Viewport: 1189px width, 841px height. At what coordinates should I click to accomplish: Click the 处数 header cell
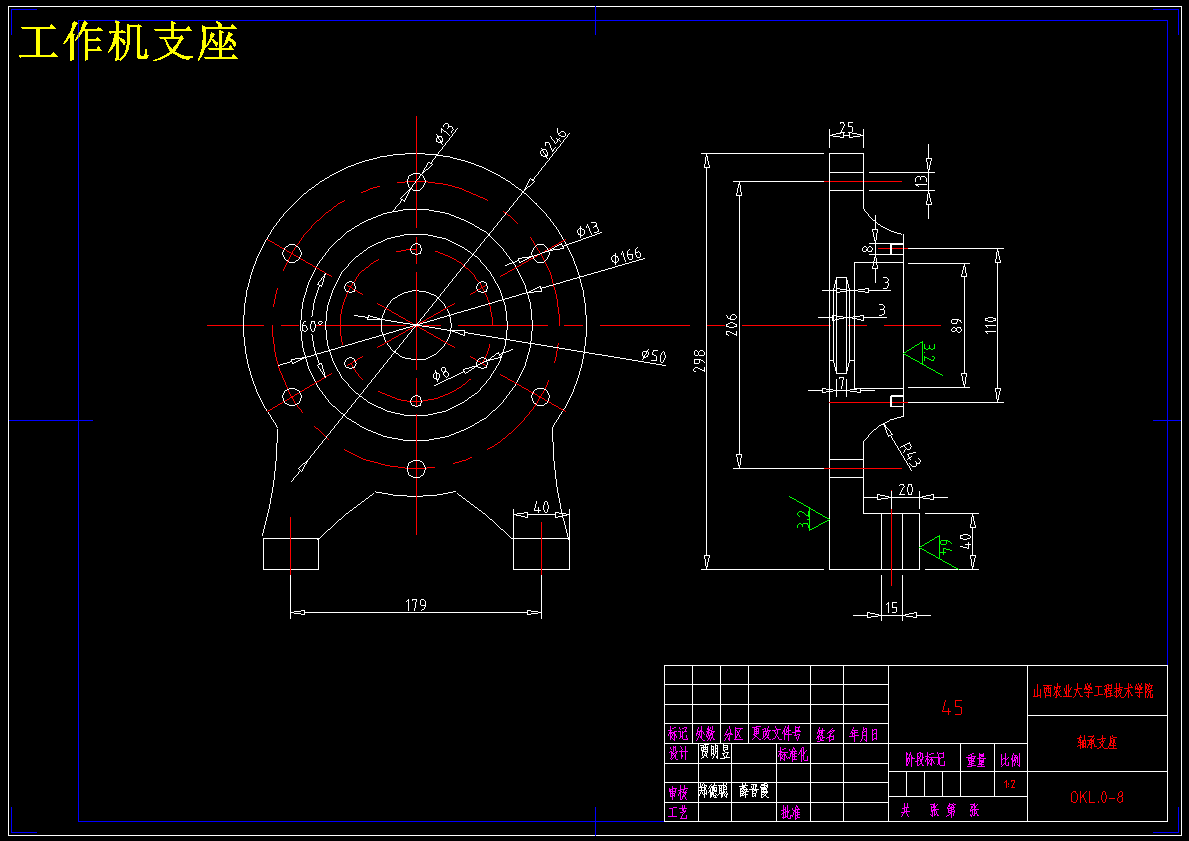(706, 734)
